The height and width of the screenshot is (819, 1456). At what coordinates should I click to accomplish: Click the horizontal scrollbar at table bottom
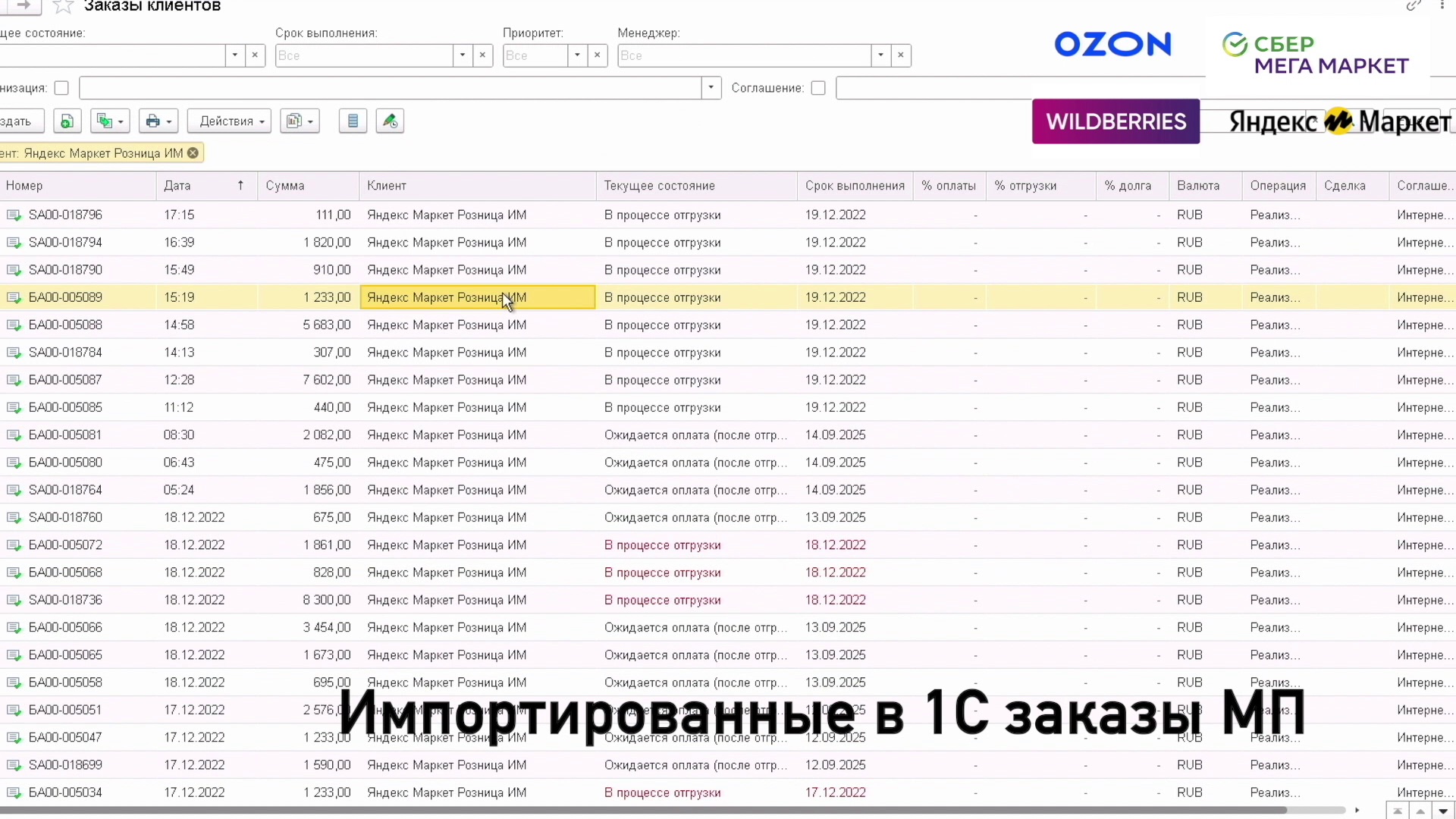pyautogui.click(x=645, y=811)
